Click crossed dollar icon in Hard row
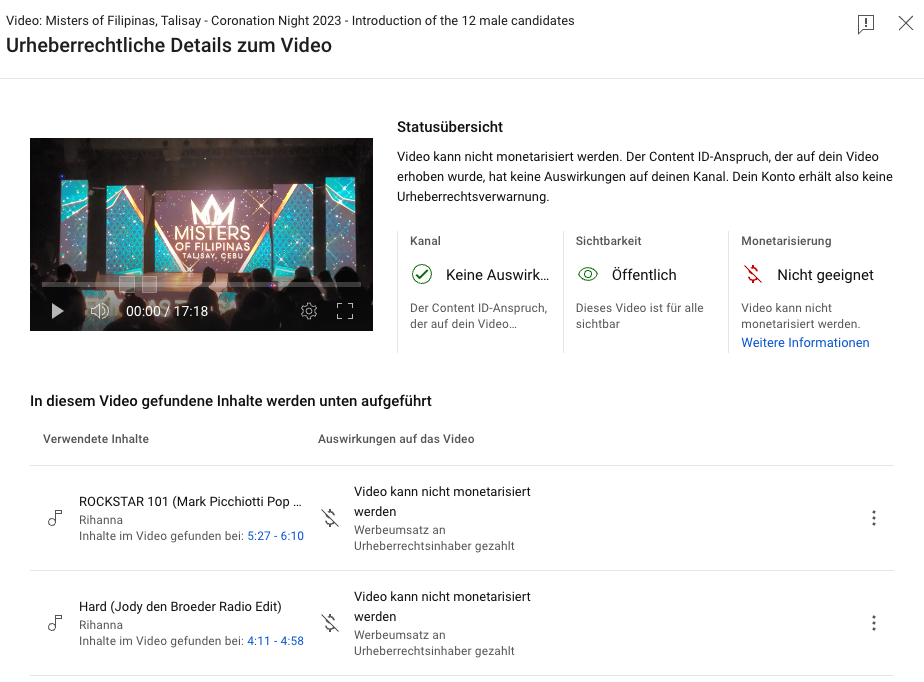This screenshot has width=924, height=682. point(331,623)
